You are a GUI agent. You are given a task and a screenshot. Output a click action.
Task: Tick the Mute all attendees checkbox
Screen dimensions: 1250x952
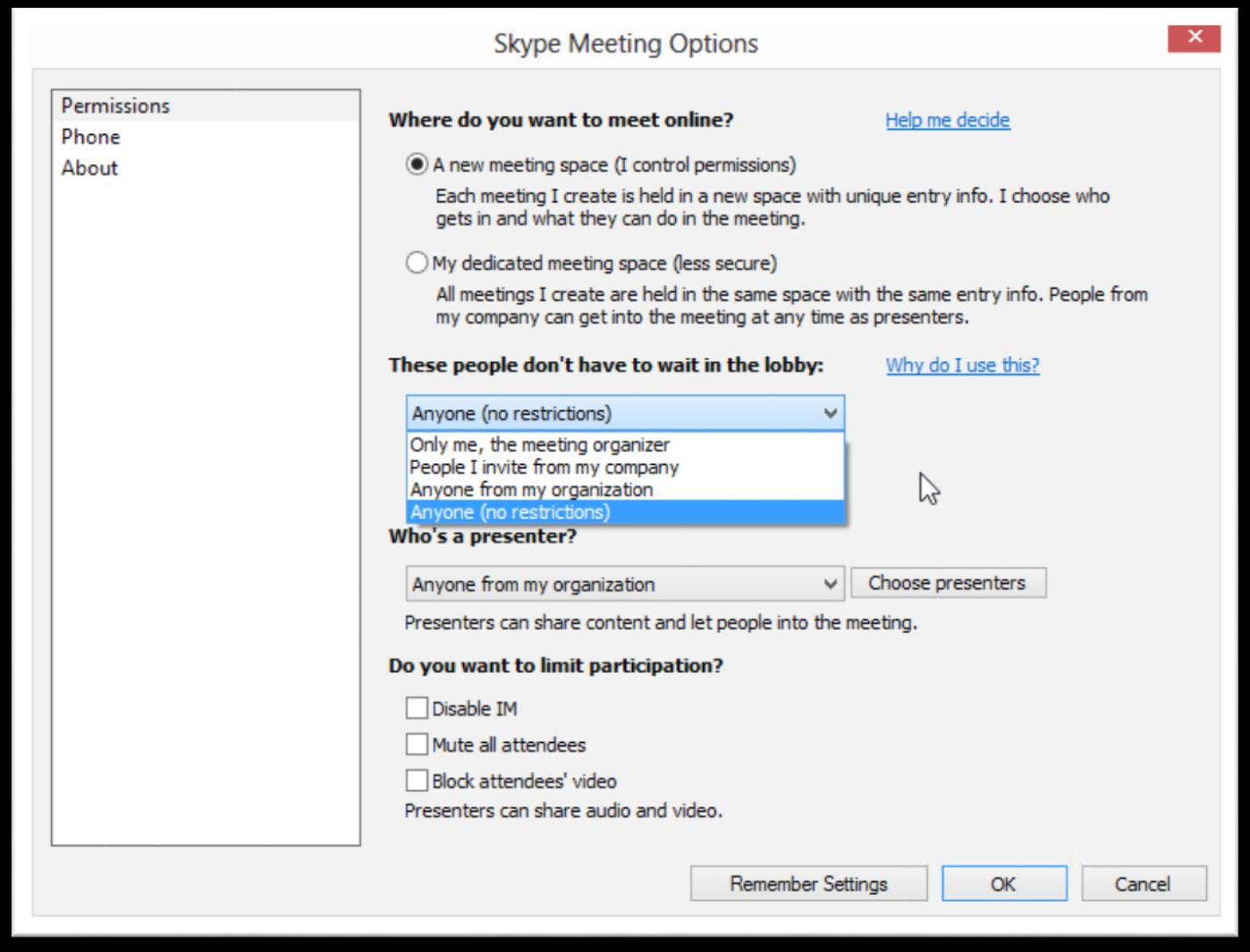(x=417, y=744)
